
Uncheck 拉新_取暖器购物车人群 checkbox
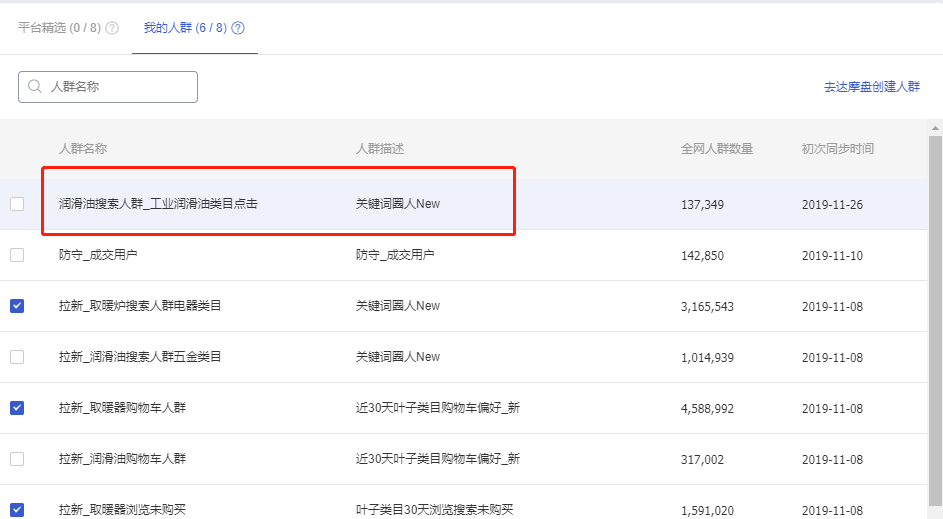17,408
